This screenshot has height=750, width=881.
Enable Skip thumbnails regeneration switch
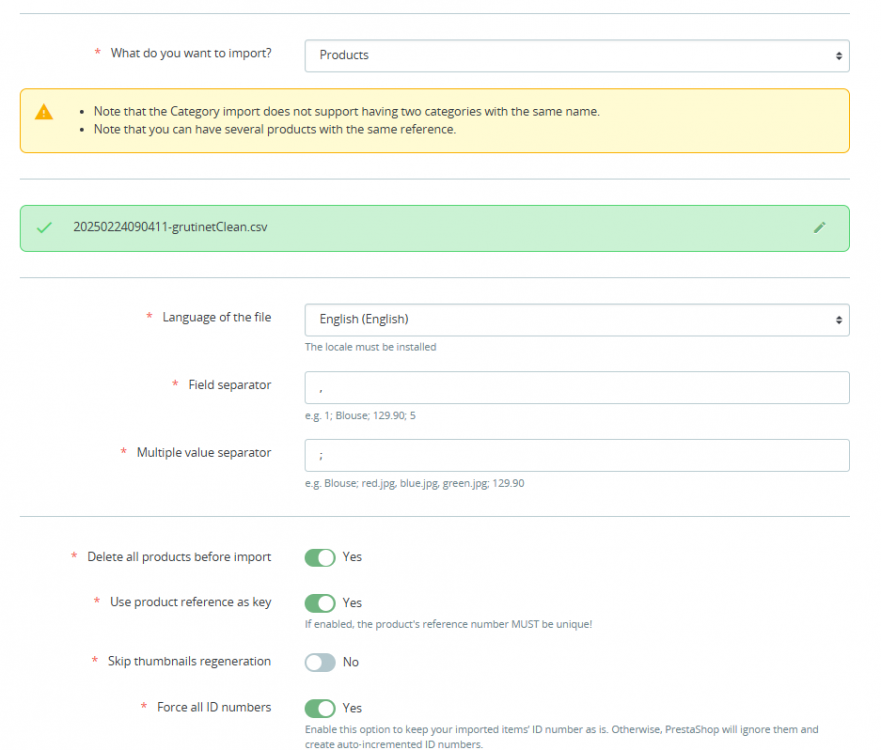click(x=320, y=662)
